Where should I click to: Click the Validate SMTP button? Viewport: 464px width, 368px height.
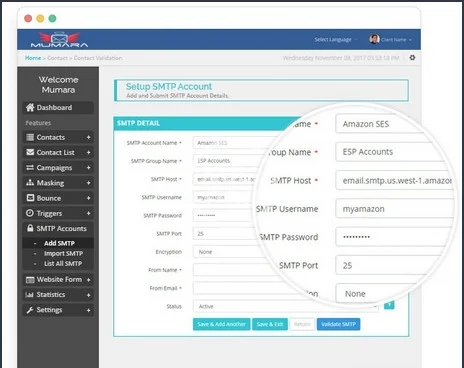coord(338,324)
